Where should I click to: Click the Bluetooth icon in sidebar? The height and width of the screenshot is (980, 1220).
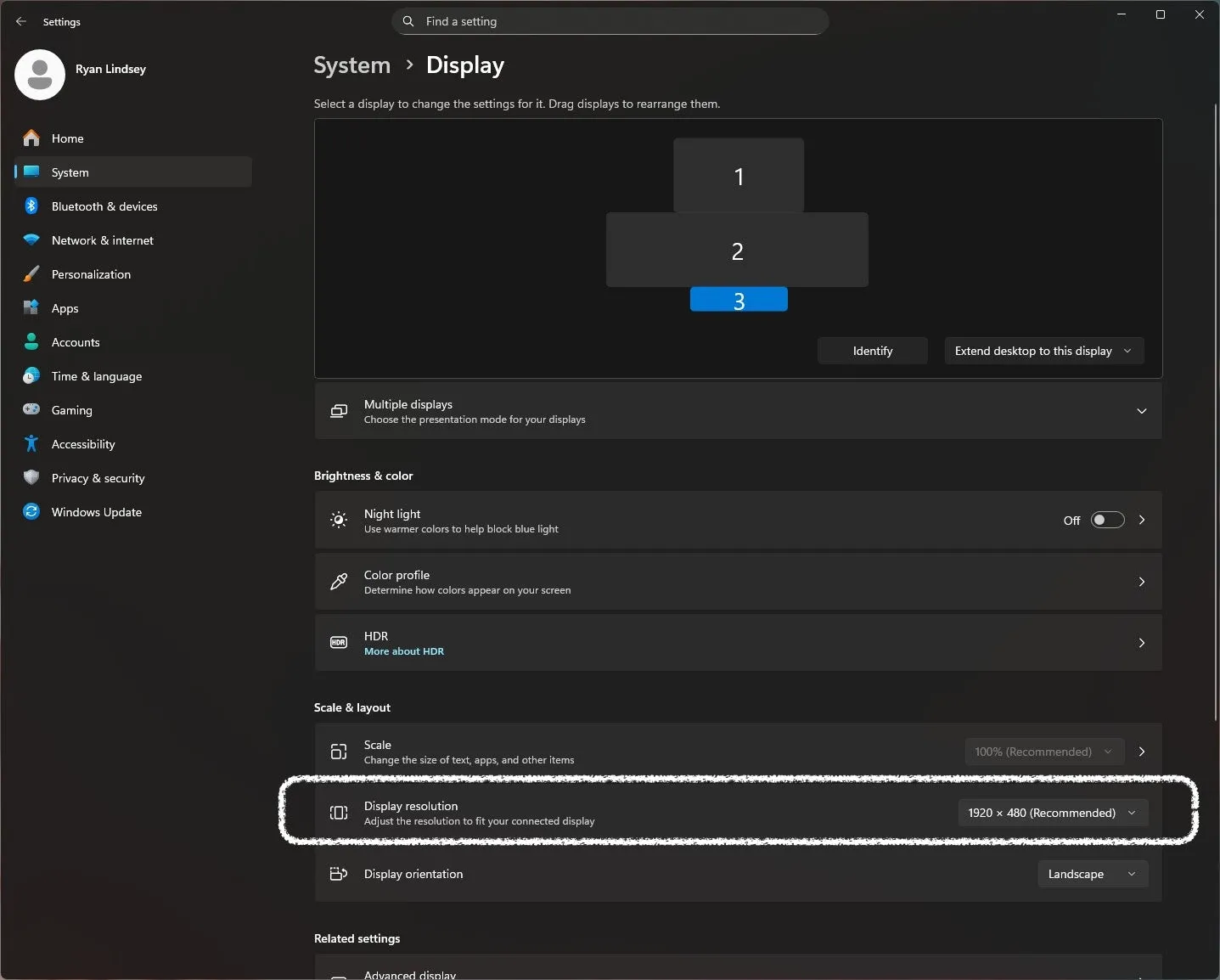[x=31, y=206]
